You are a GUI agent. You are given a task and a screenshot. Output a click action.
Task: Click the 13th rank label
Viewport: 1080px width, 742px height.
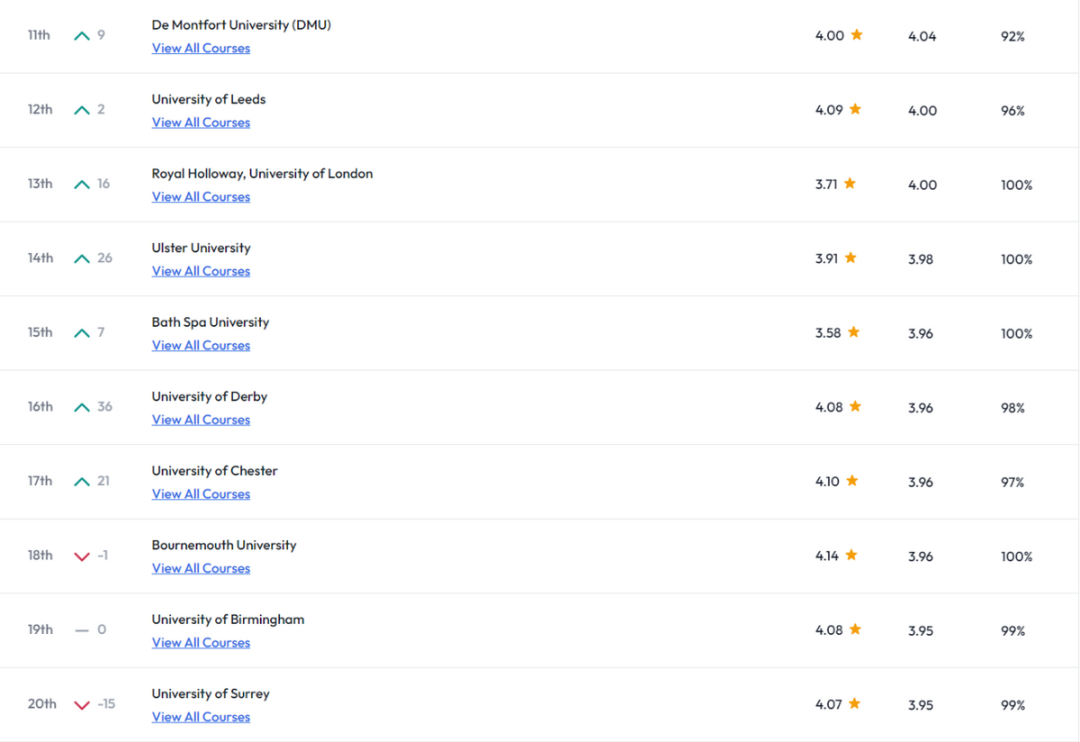tap(40, 184)
